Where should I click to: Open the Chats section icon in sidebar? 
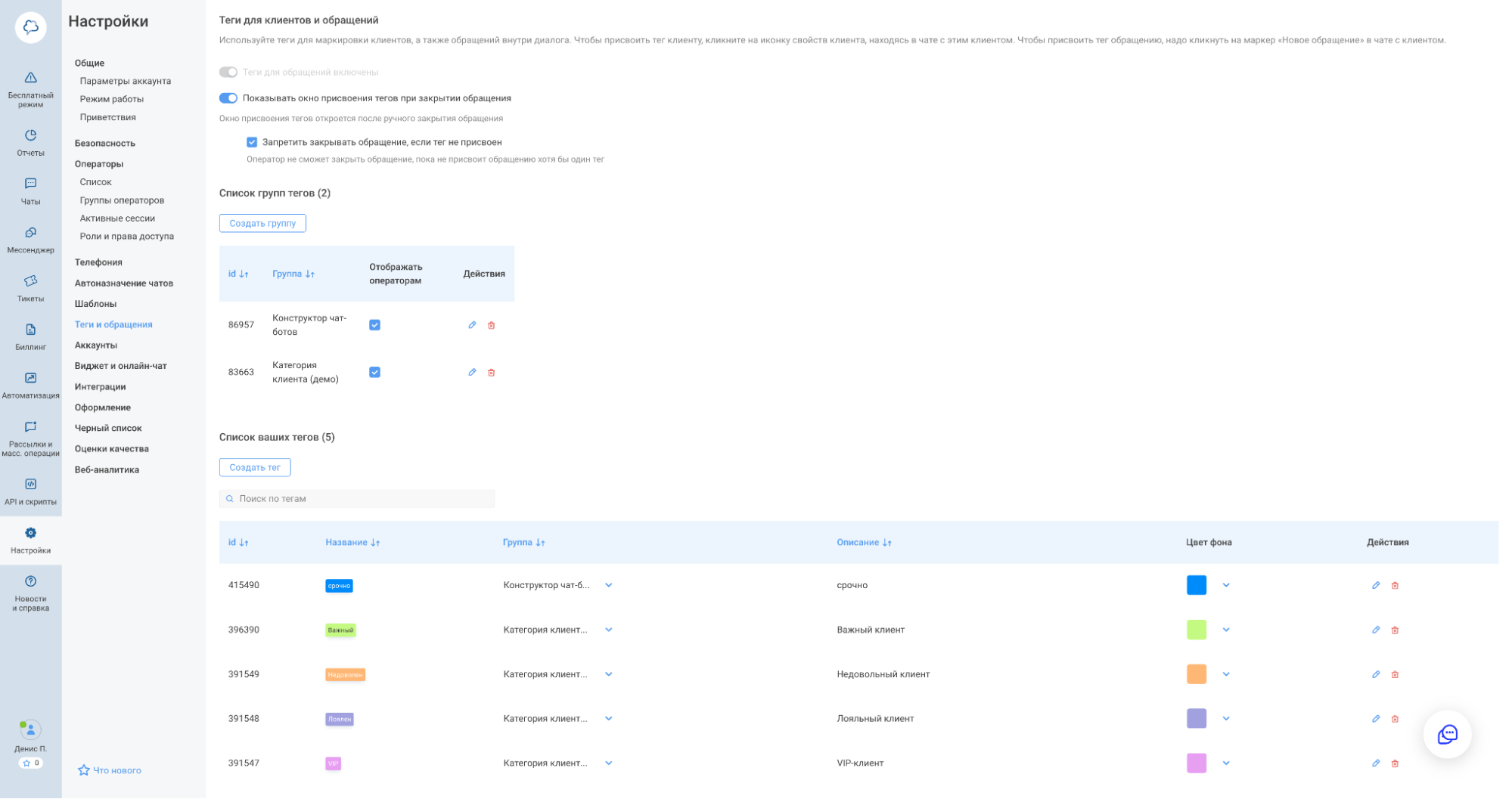coord(30,184)
